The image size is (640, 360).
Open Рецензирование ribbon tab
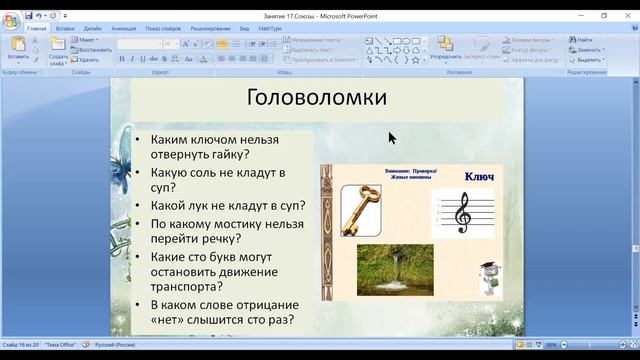210,29
